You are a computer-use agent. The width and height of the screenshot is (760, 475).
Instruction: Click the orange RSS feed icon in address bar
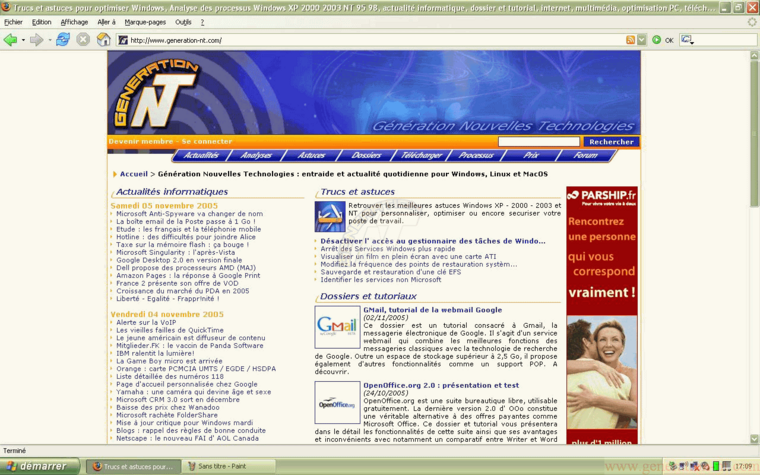tap(630, 40)
